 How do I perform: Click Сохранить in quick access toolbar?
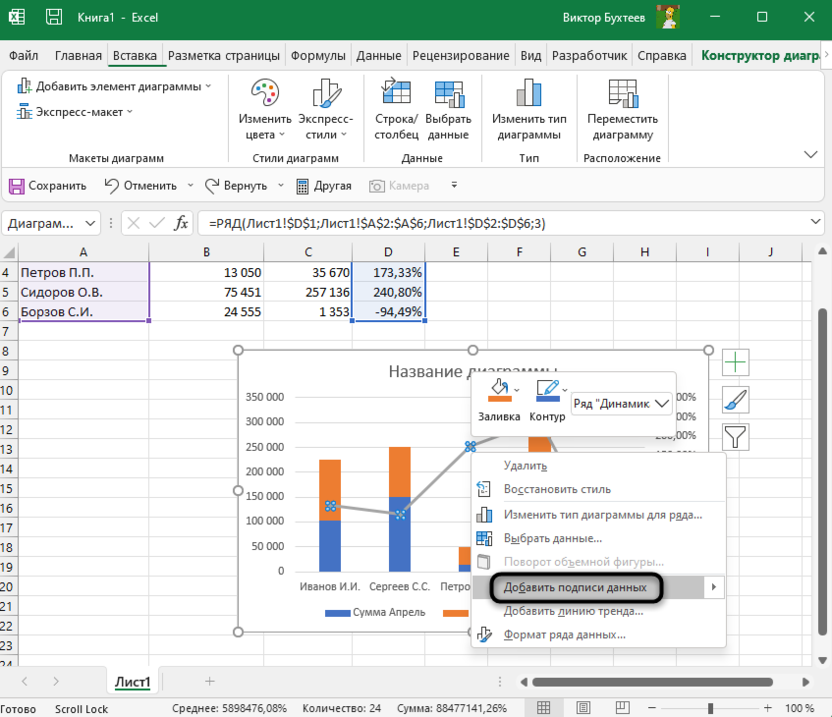tap(48, 186)
